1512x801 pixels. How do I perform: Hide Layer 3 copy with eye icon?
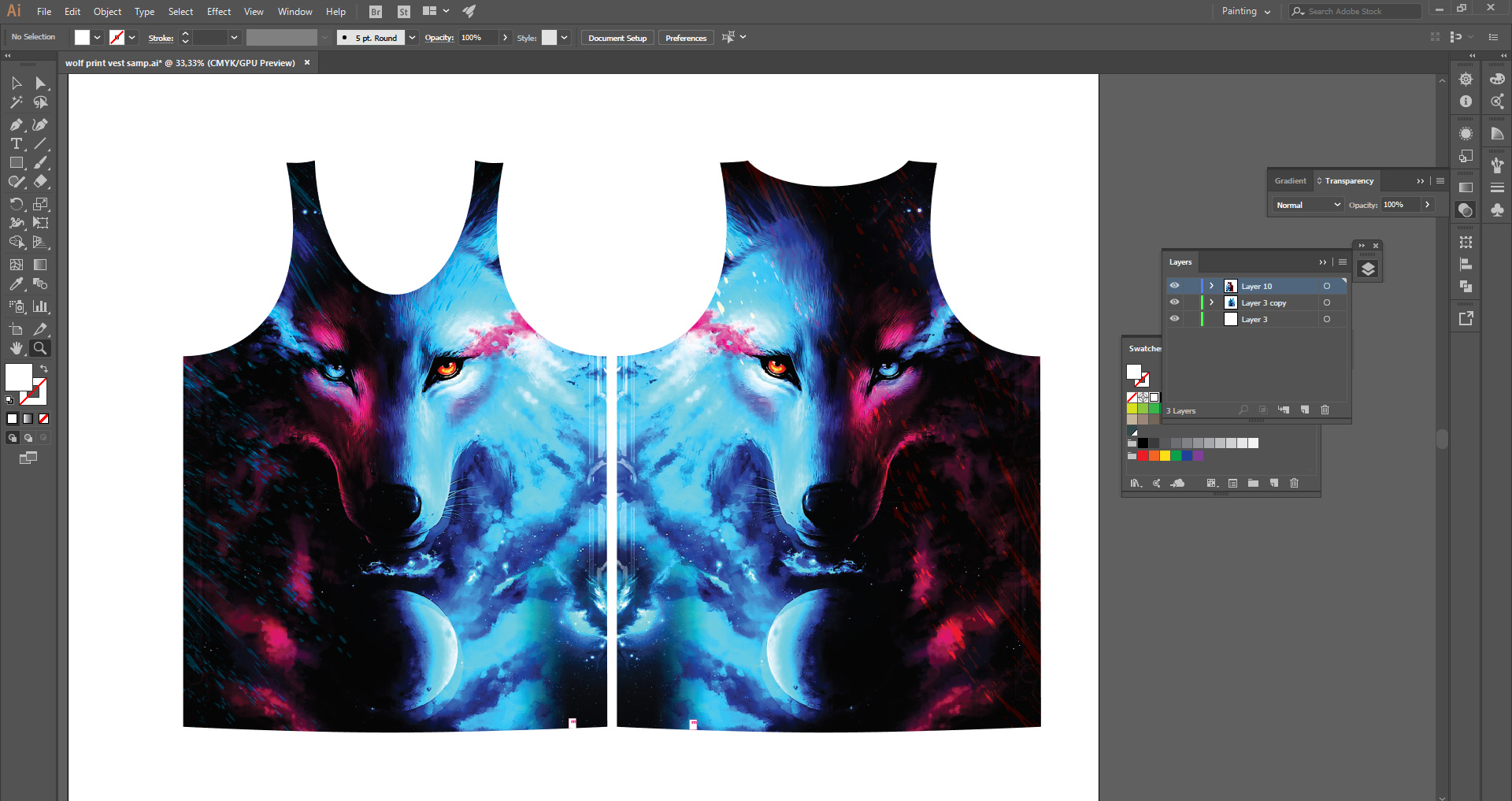coord(1174,302)
